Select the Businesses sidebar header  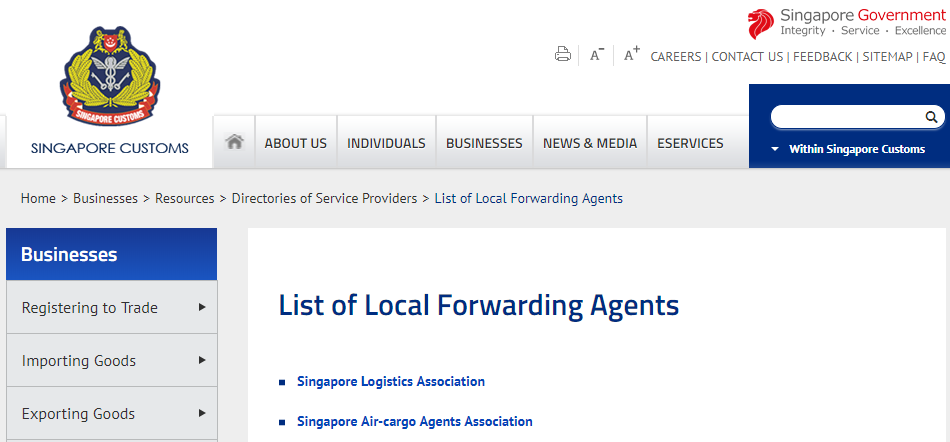click(111, 254)
